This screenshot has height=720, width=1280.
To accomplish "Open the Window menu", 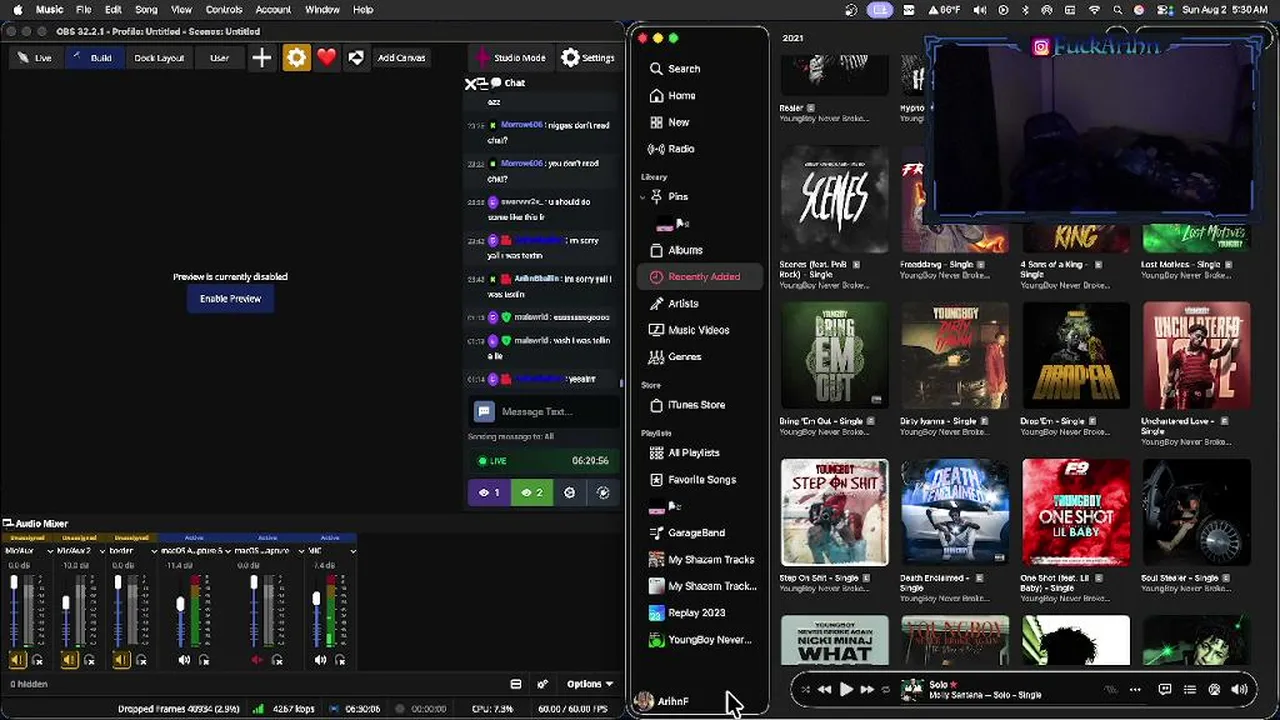I will point(322,10).
